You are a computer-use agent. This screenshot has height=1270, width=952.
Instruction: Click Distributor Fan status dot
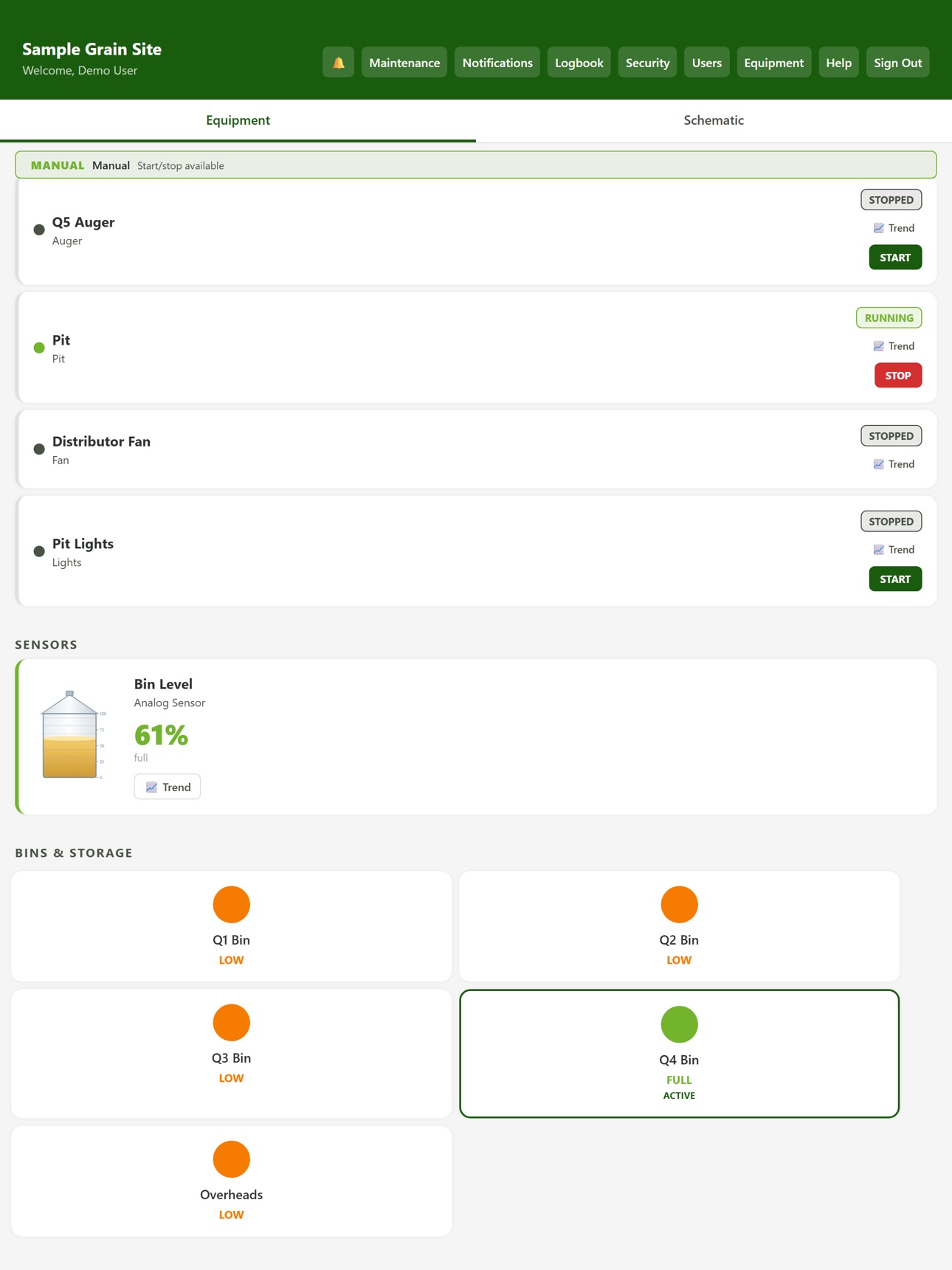coord(39,449)
